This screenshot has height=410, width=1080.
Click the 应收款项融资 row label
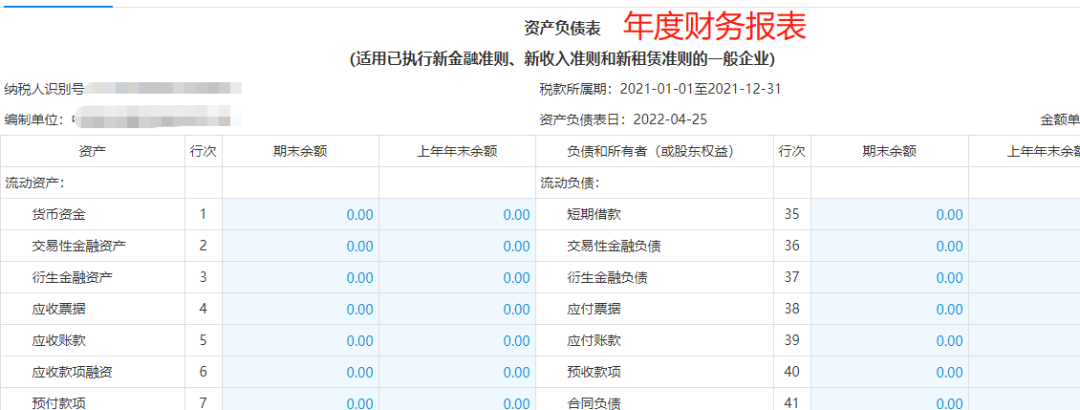tap(72, 372)
